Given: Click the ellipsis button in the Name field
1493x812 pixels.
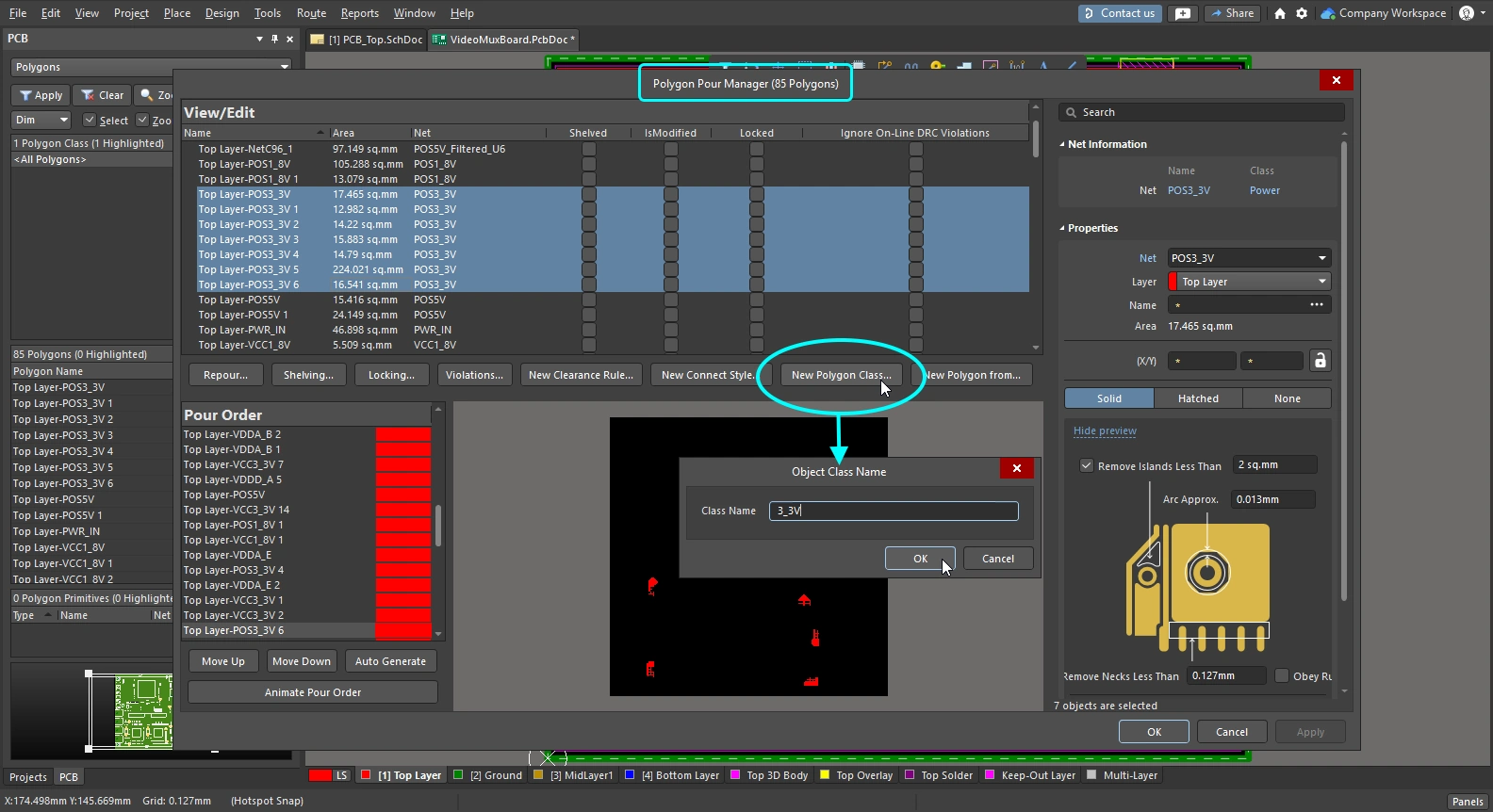Looking at the screenshot, I should 1316,305.
